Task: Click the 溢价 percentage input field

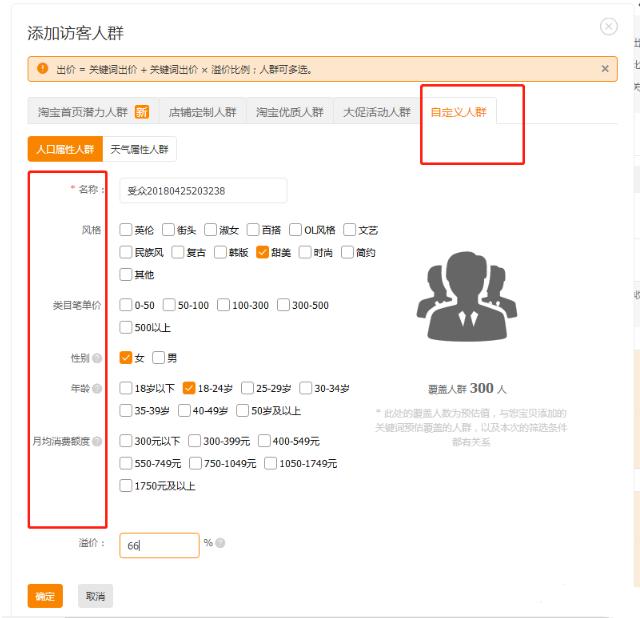Action: [x=159, y=545]
